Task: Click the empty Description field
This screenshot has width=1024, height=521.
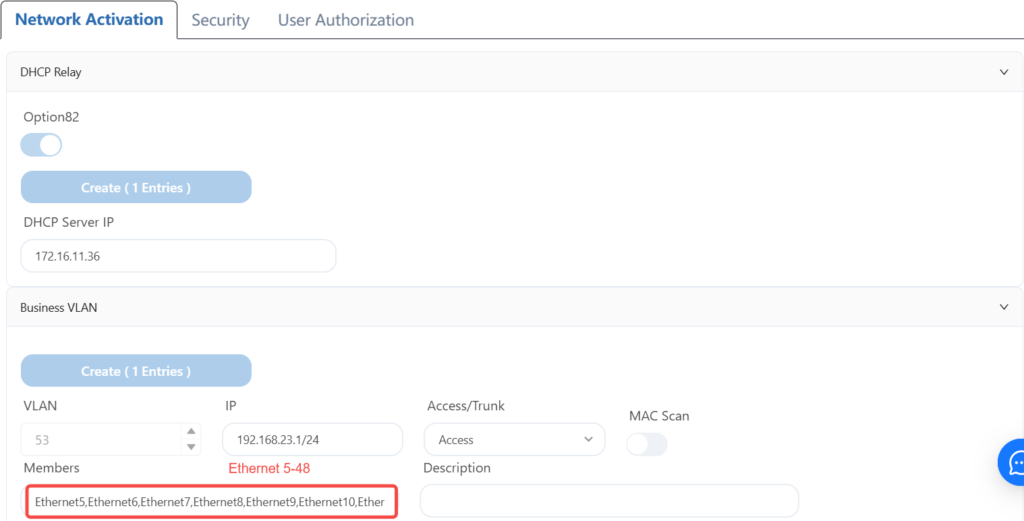Action: pyautogui.click(x=608, y=501)
